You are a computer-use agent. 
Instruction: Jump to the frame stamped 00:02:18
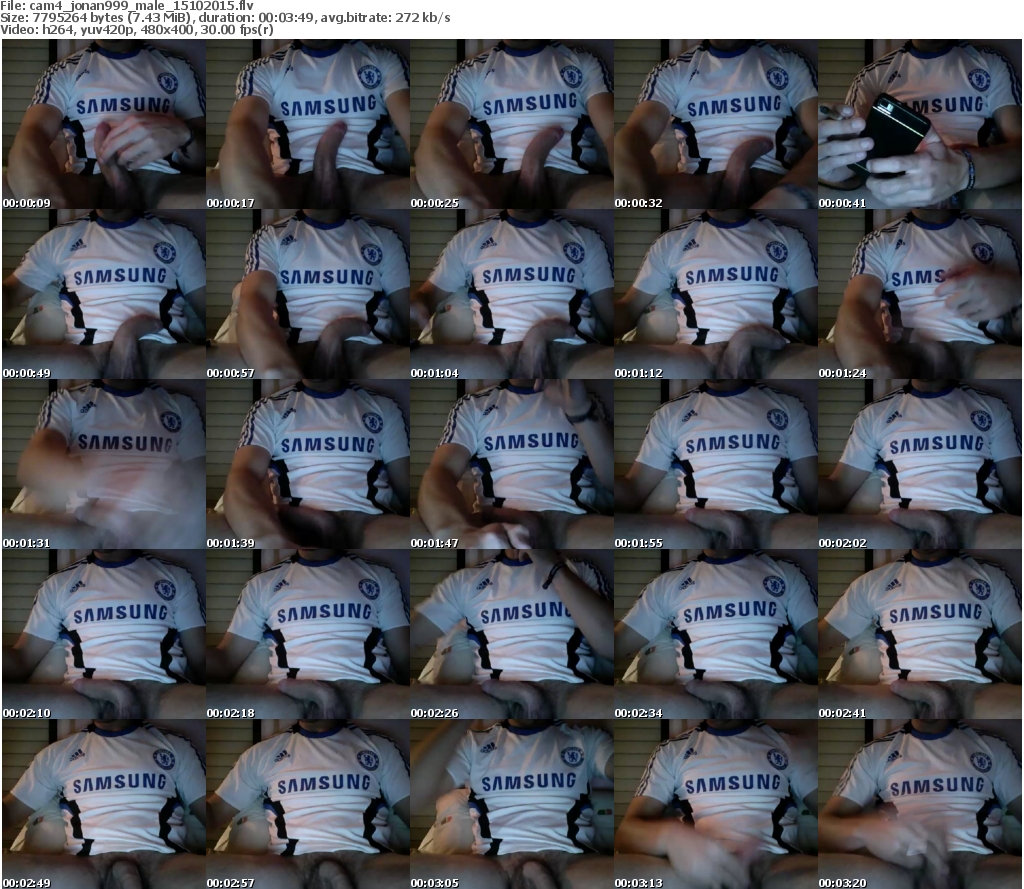click(308, 634)
